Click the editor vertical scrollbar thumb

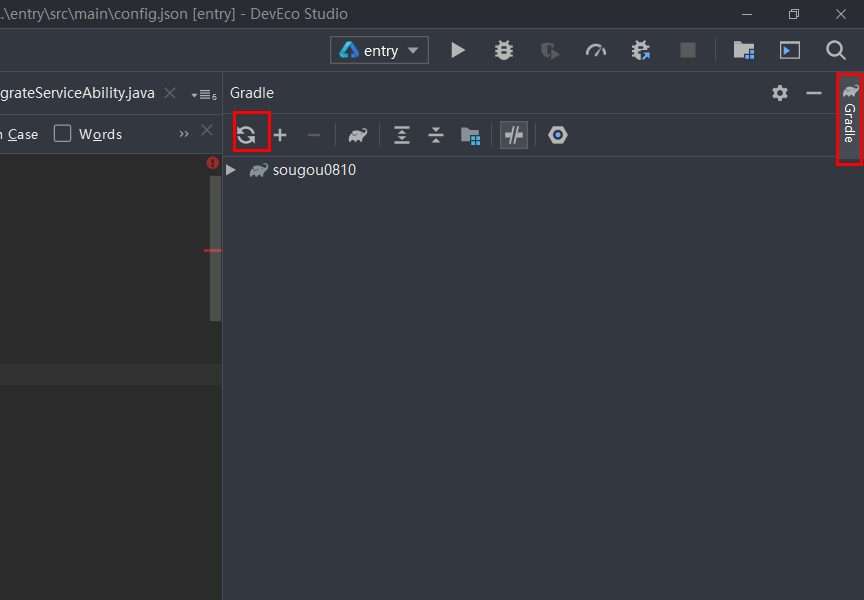(215, 248)
